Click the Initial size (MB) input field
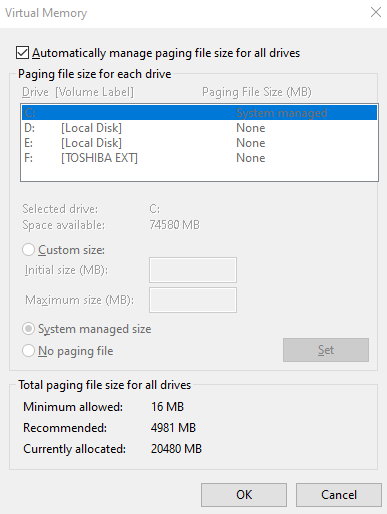This screenshot has width=387, height=514. point(193,270)
